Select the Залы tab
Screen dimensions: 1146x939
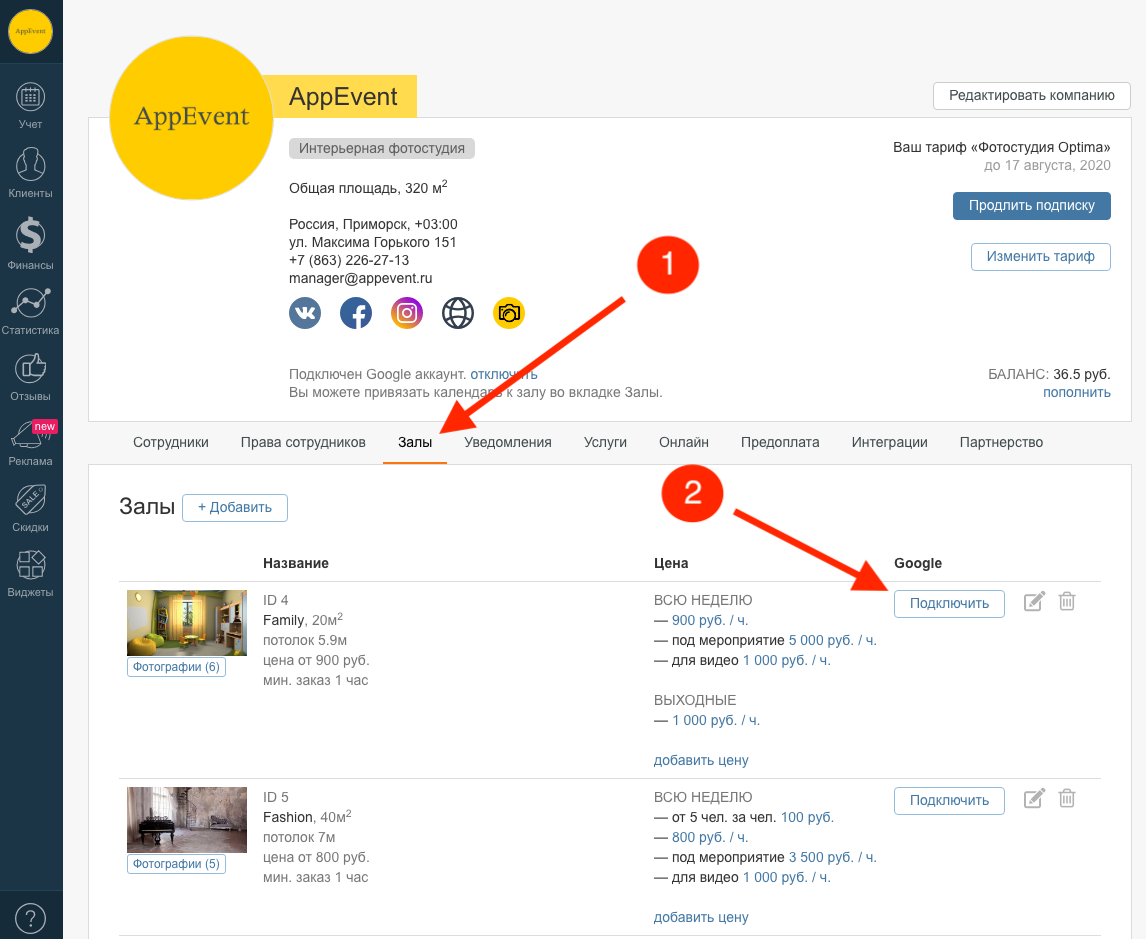[x=414, y=442]
